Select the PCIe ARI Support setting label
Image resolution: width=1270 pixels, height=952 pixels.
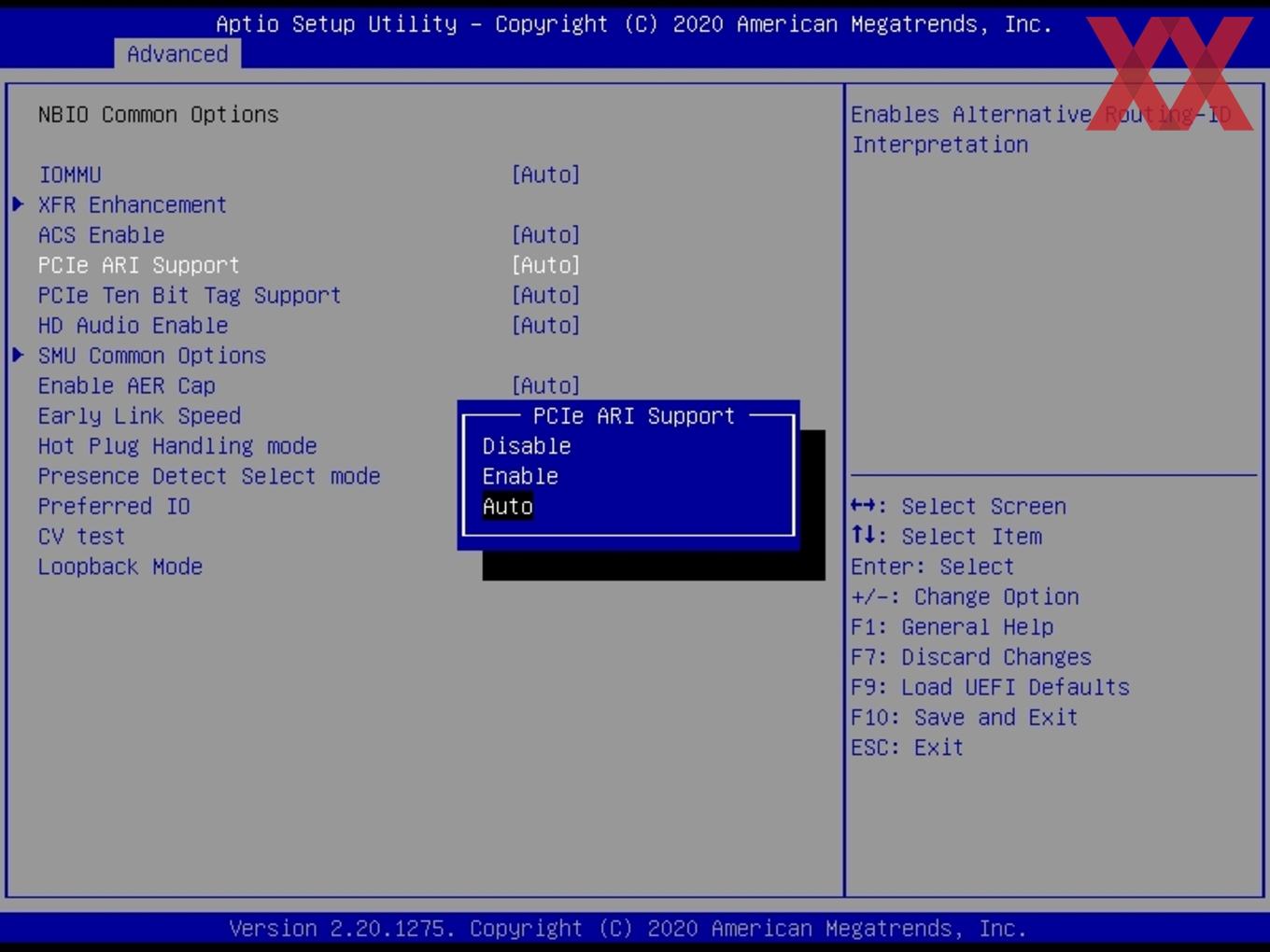coord(139,265)
